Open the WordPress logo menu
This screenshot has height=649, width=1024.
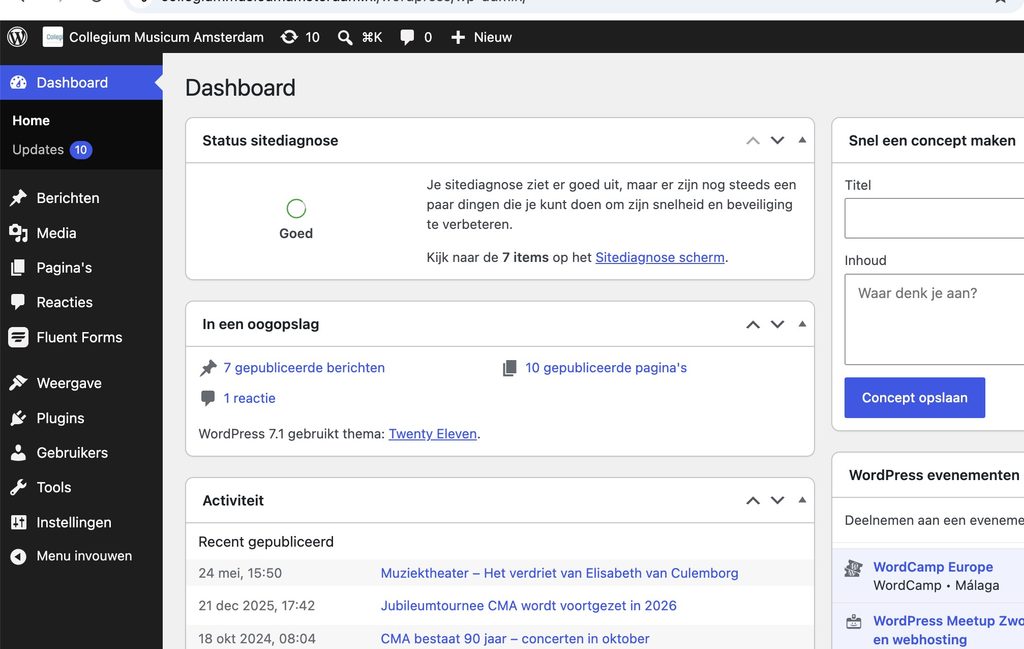click(x=18, y=37)
